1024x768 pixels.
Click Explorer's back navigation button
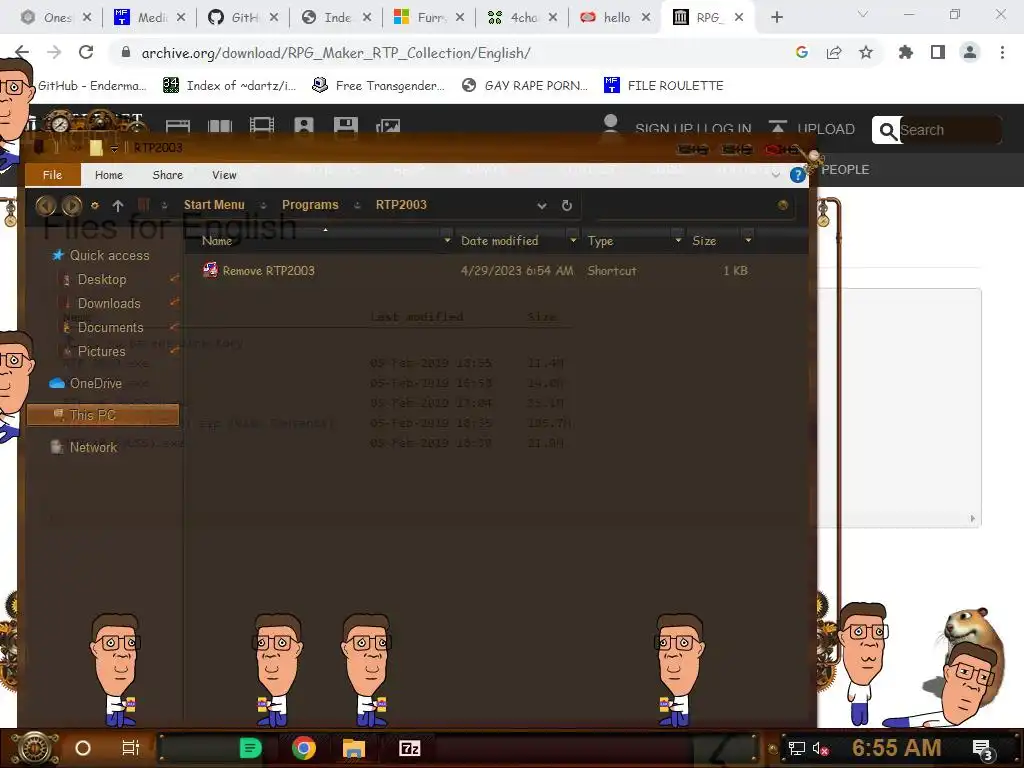coord(45,205)
